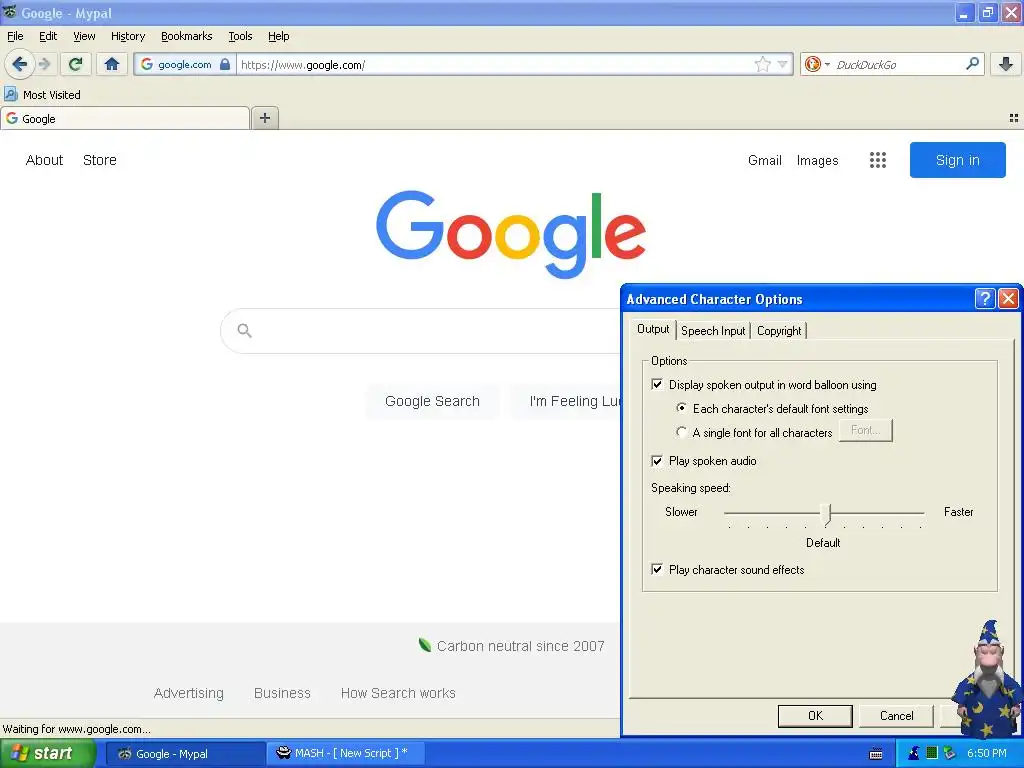
Task: Confirm the dialog with OK
Action: pos(815,716)
